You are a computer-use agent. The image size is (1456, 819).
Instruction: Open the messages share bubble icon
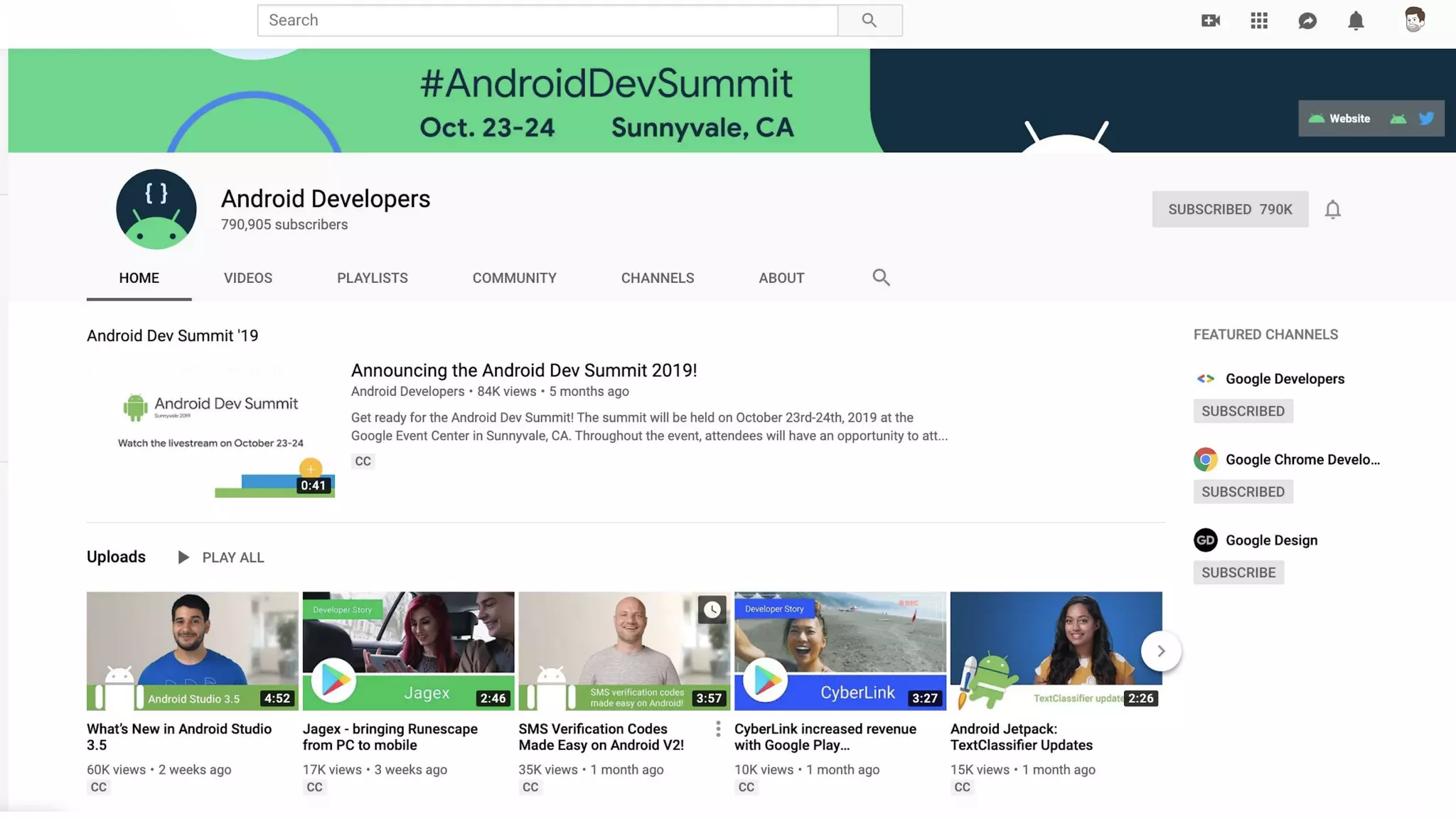coord(1307,21)
